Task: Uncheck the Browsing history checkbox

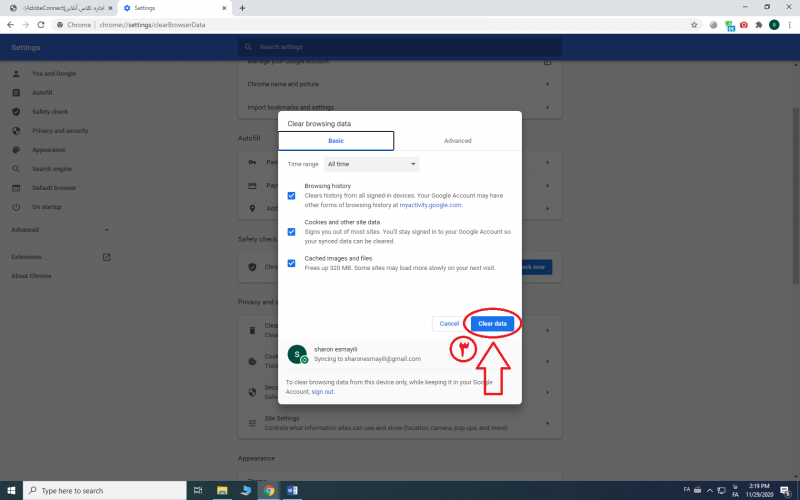Action: (x=292, y=196)
